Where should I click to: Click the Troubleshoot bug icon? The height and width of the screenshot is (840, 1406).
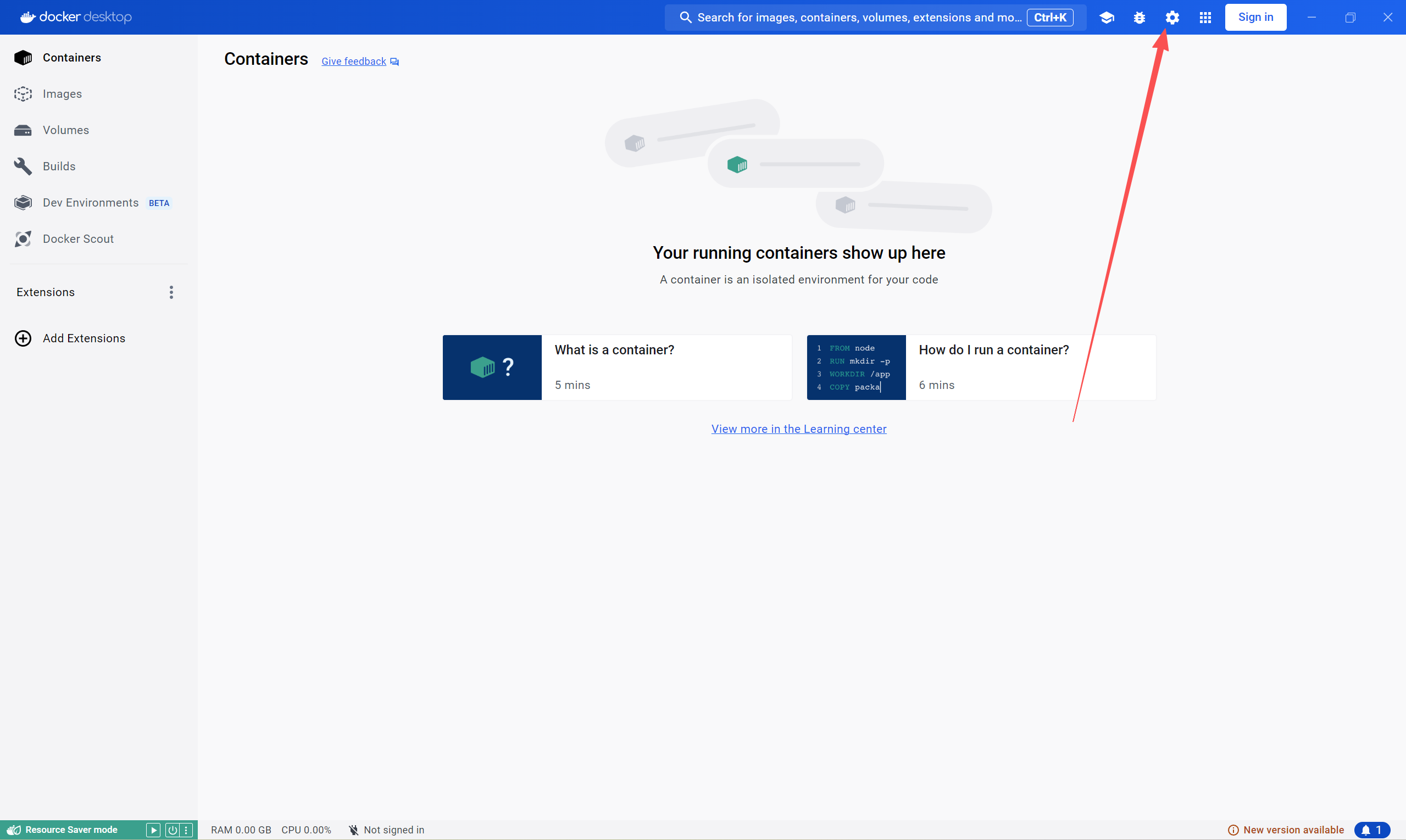click(x=1139, y=18)
